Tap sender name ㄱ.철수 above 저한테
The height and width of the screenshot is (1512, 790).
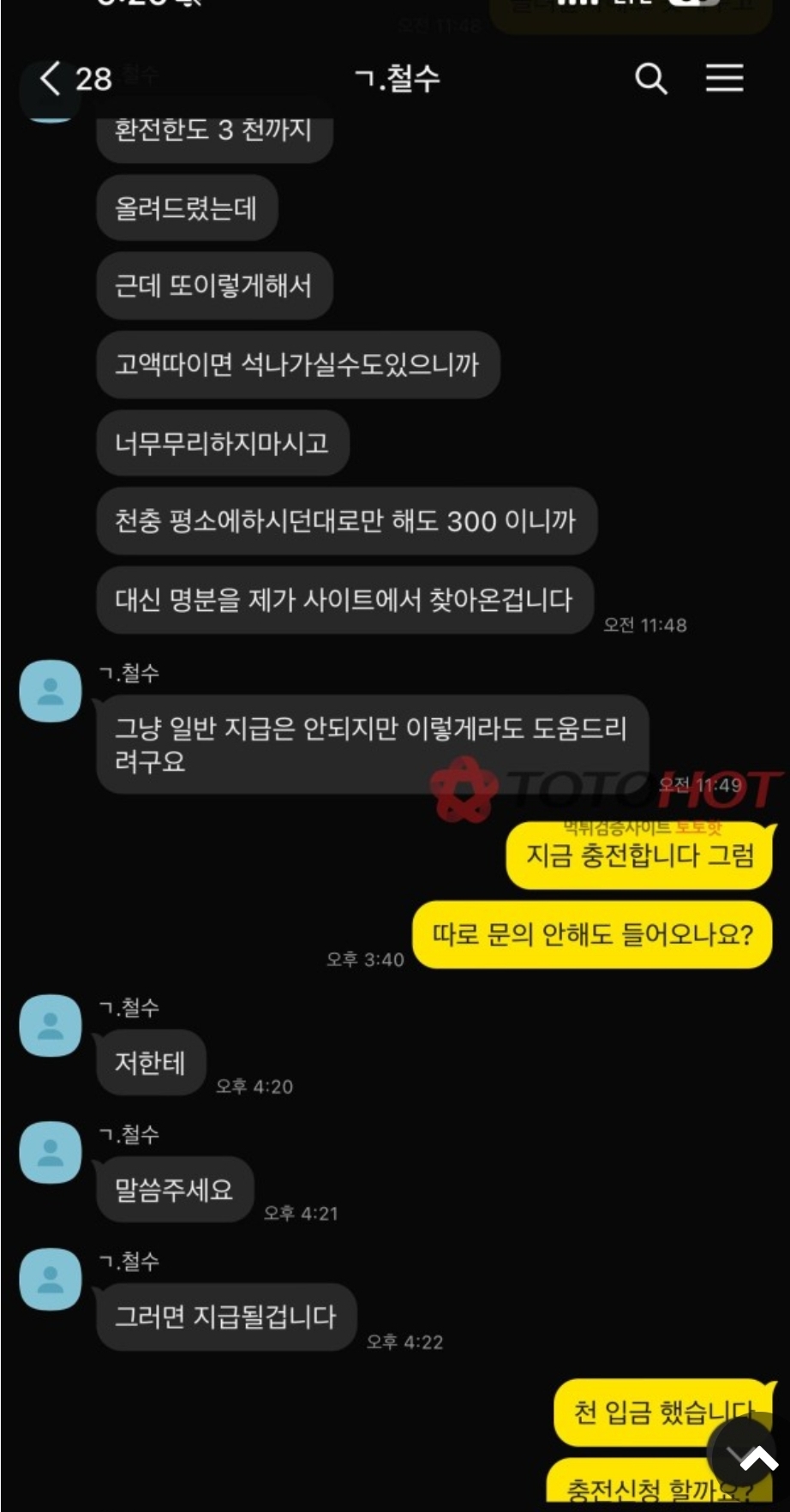(x=129, y=1007)
